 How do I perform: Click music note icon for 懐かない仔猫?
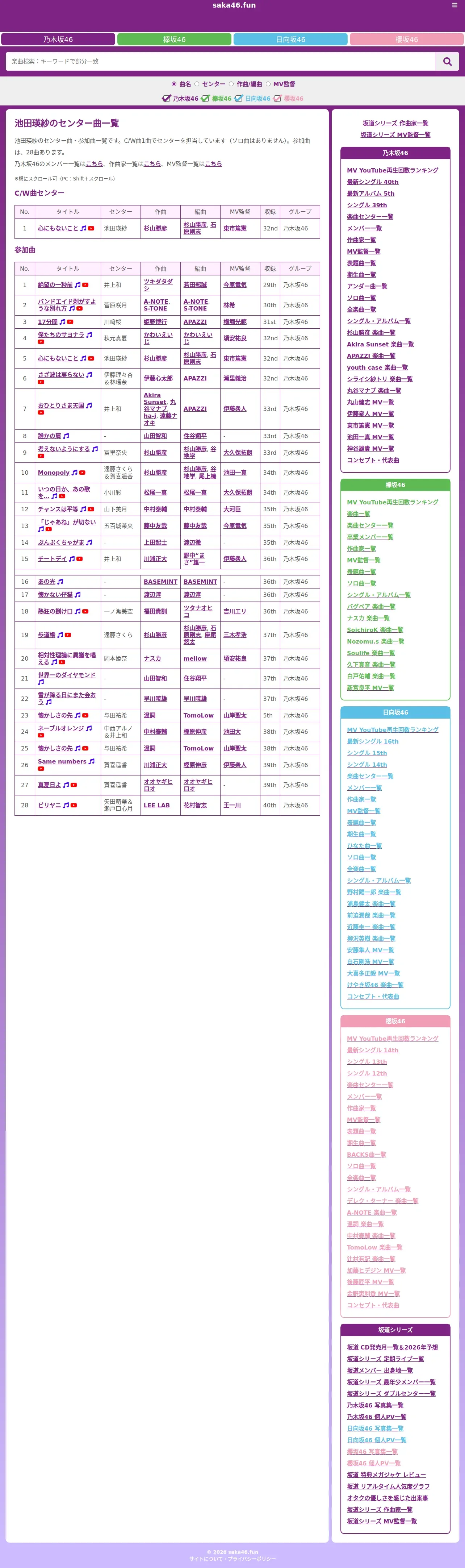tap(77, 595)
